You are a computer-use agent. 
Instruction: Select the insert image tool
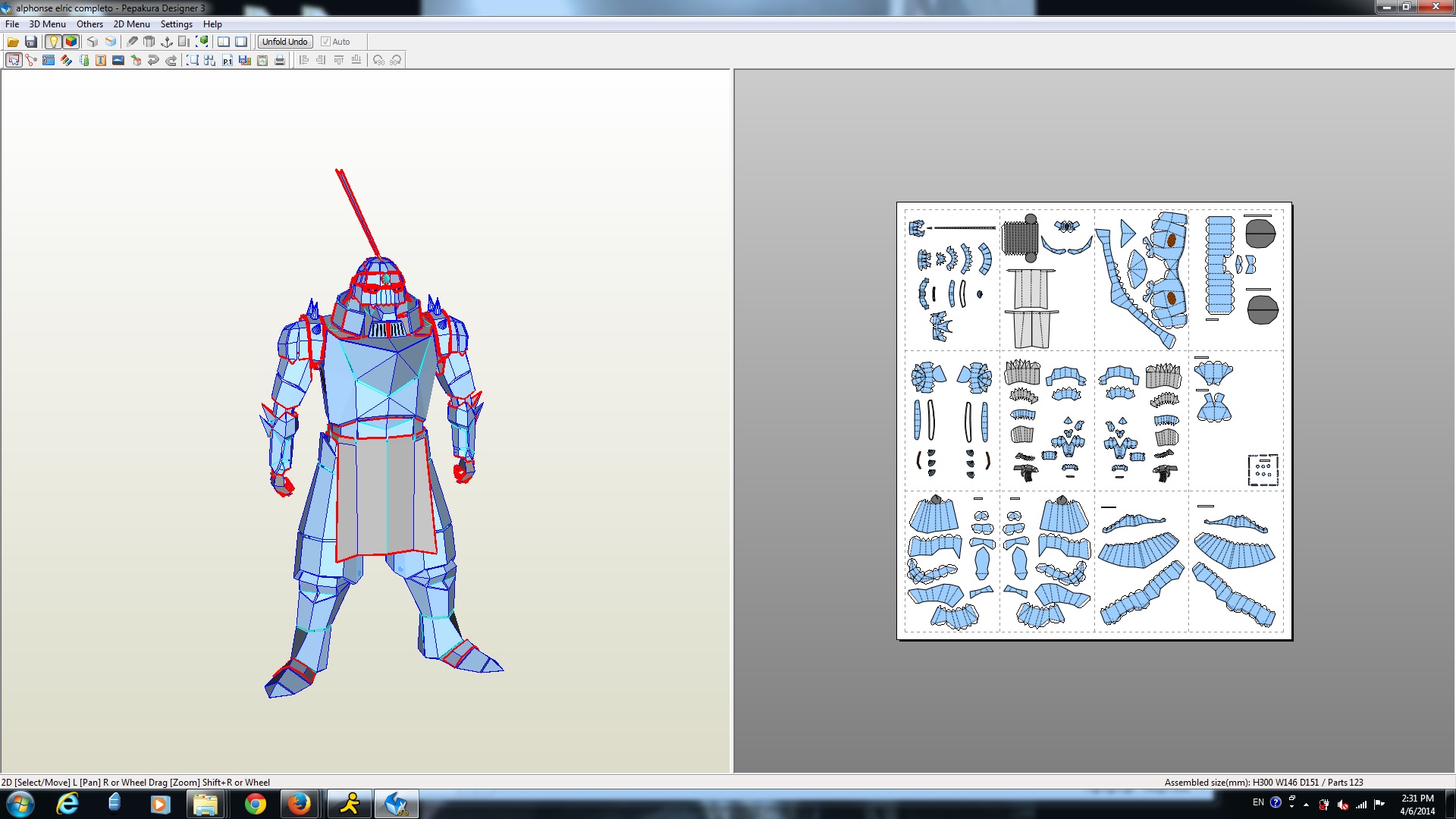(118, 60)
